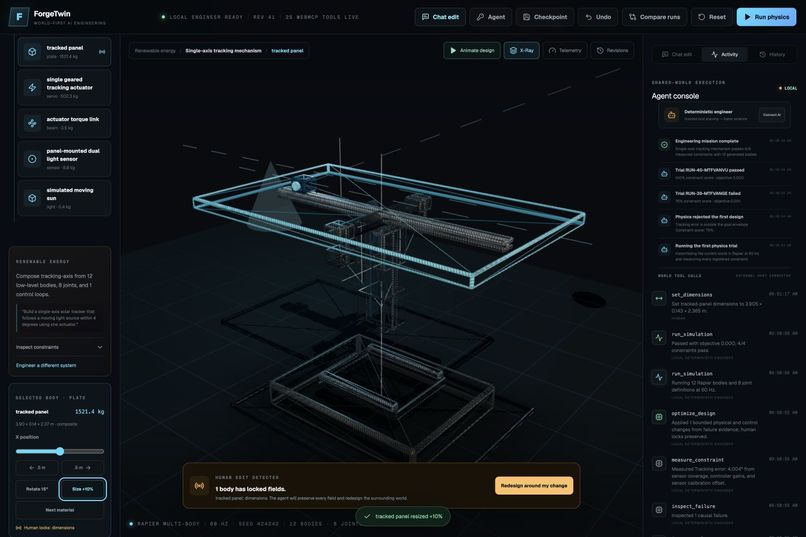Click Animate design button

(x=472, y=50)
